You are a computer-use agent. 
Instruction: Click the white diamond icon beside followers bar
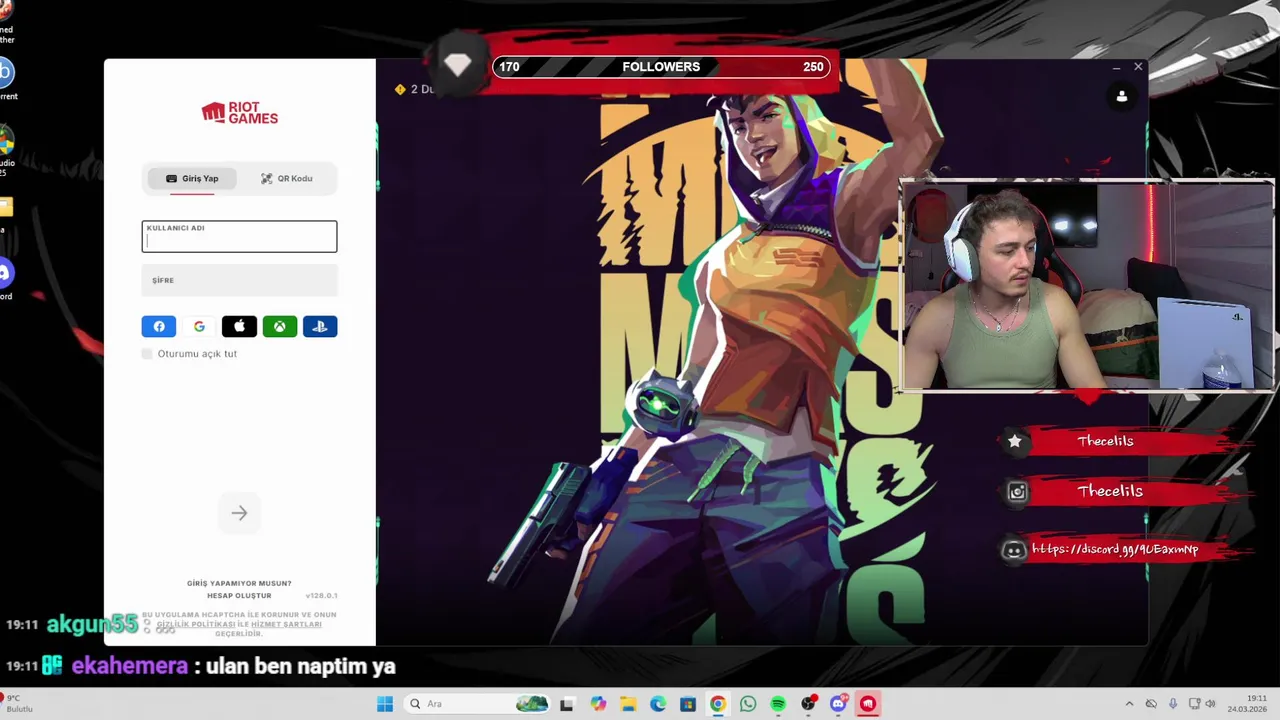458,66
